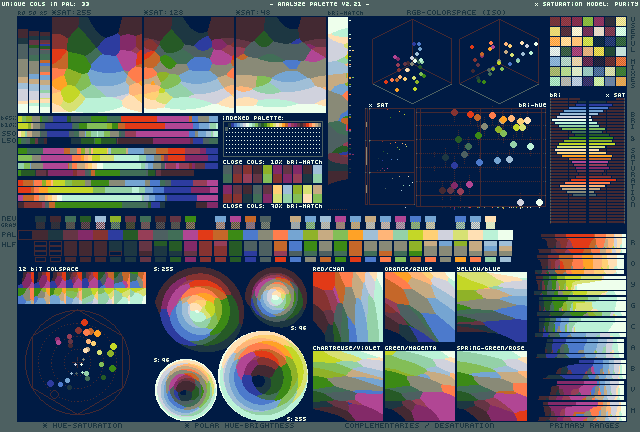Viewport: 640px width, 432px height.
Task: Click the '% Polar Hue-Brightness' footer label
Action: tap(239, 425)
